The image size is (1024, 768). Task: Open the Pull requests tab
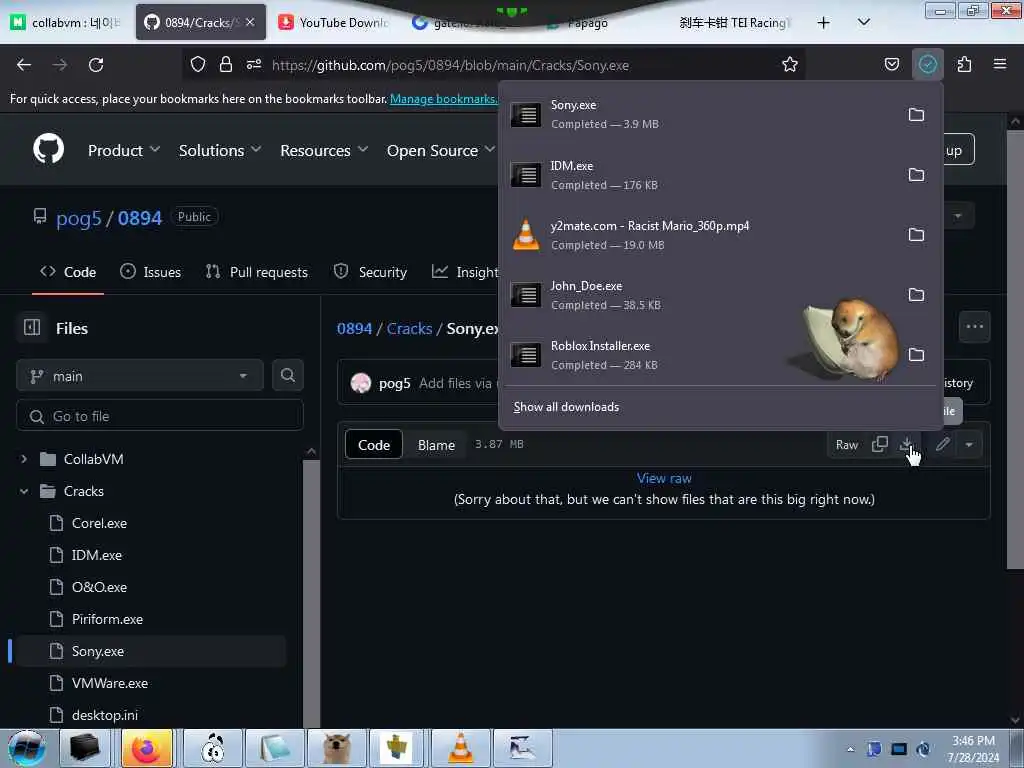click(257, 272)
